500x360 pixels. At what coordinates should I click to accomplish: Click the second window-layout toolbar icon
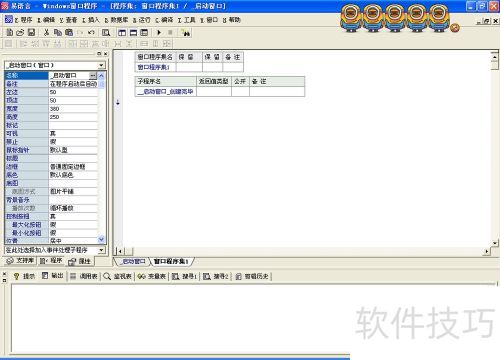pos(133,33)
